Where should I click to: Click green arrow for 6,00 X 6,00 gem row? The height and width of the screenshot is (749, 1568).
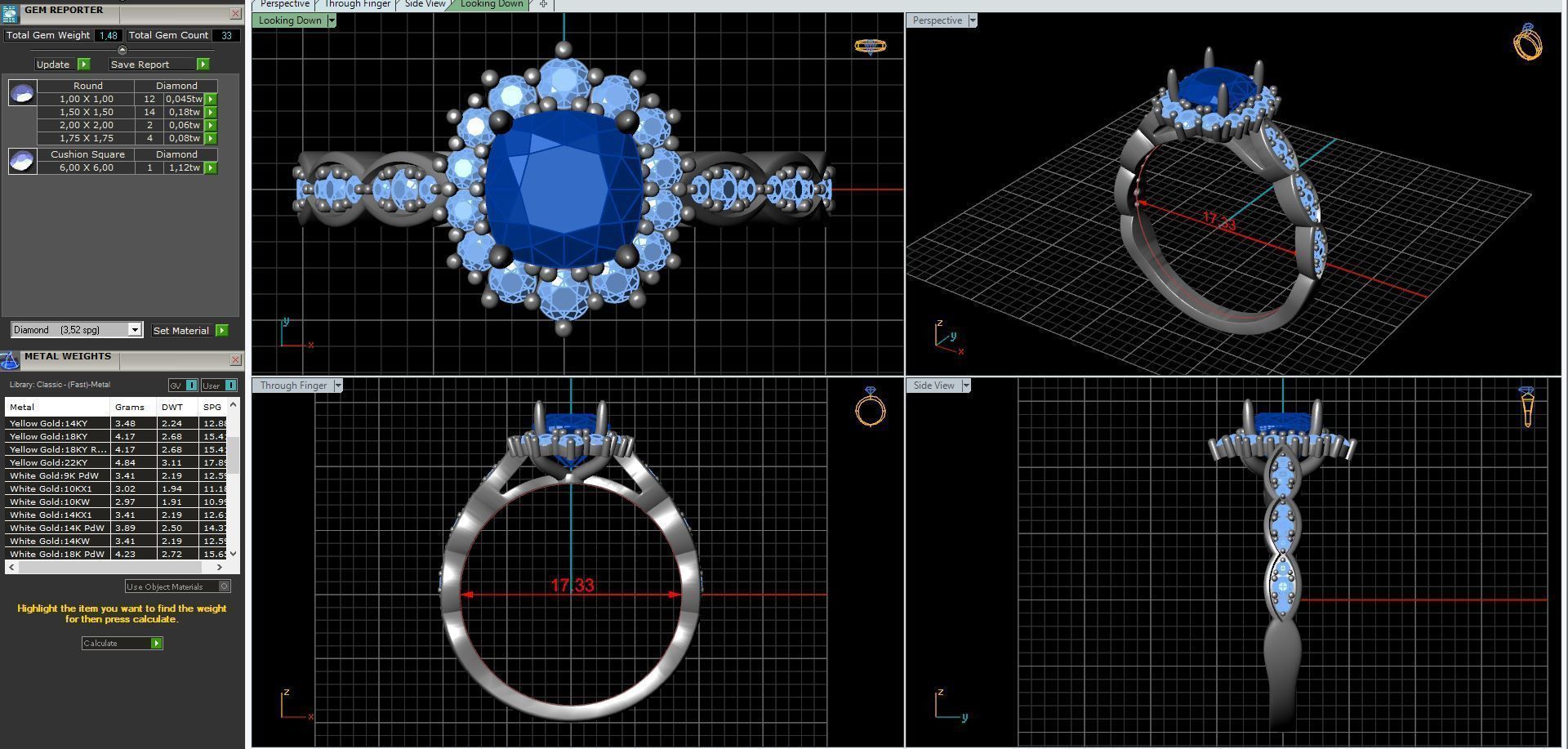tap(211, 167)
